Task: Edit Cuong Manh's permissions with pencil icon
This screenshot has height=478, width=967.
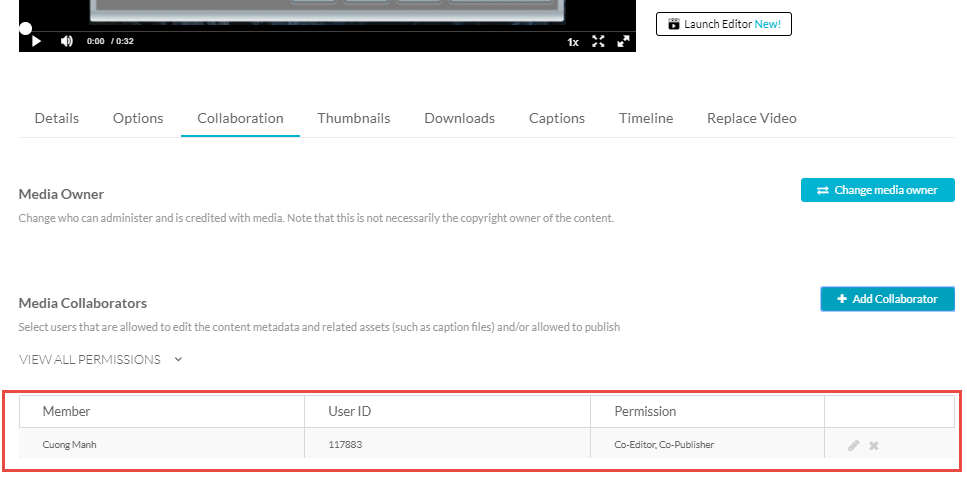Action: 853,445
